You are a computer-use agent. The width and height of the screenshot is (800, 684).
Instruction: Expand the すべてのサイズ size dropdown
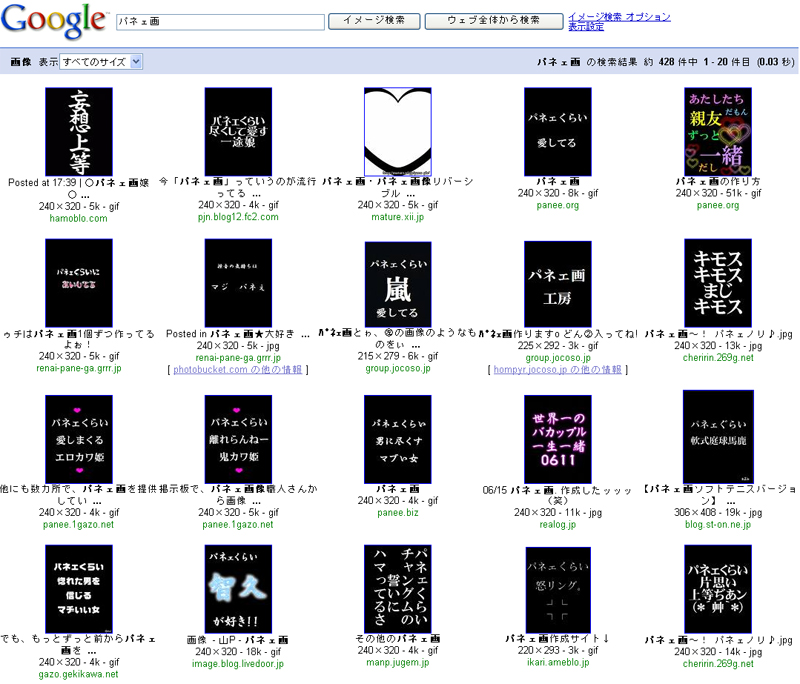[101, 62]
